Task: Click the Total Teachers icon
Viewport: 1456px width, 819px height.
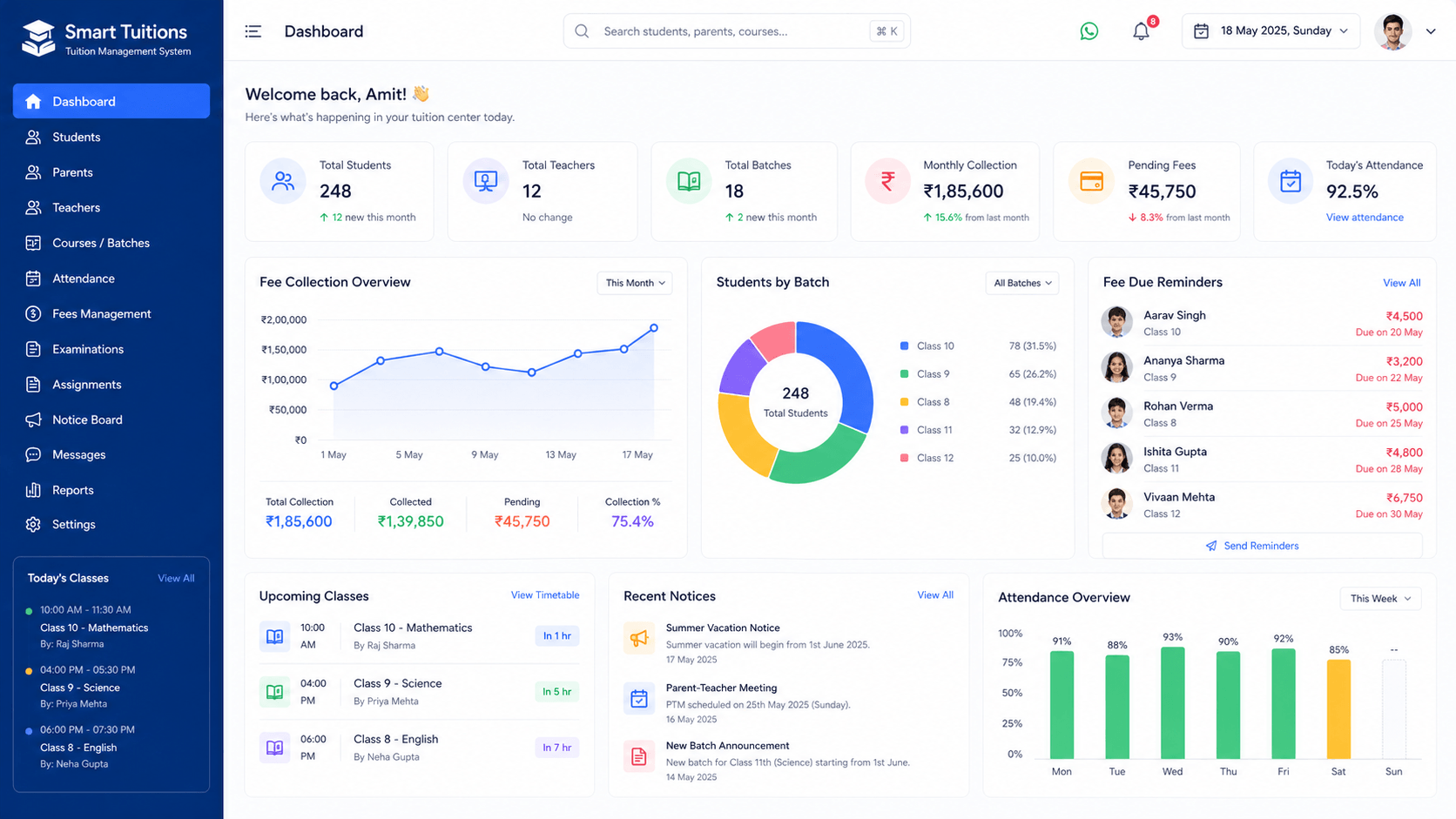Action: pos(485,181)
